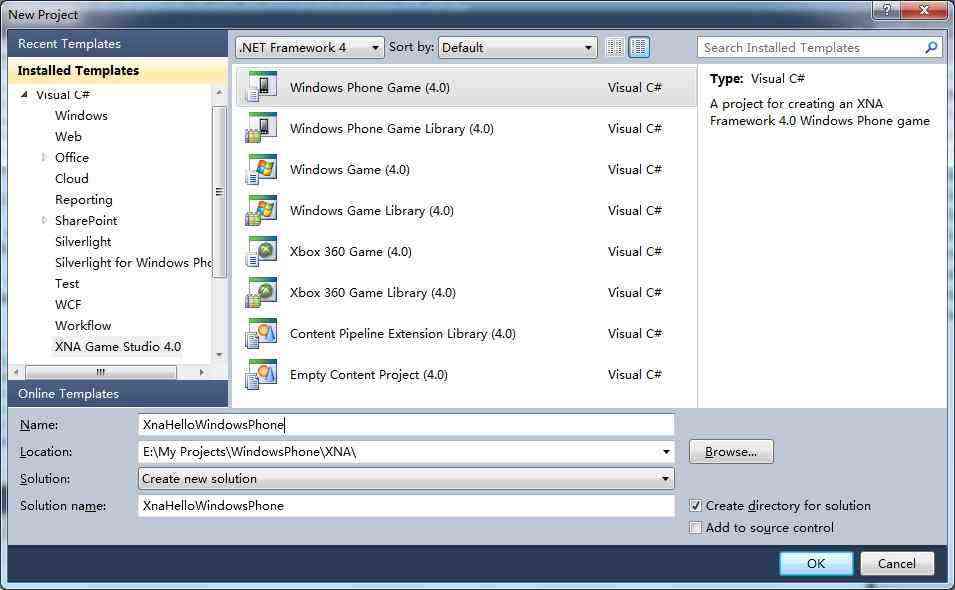Open the Recent Templates section

tap(118, 44)
